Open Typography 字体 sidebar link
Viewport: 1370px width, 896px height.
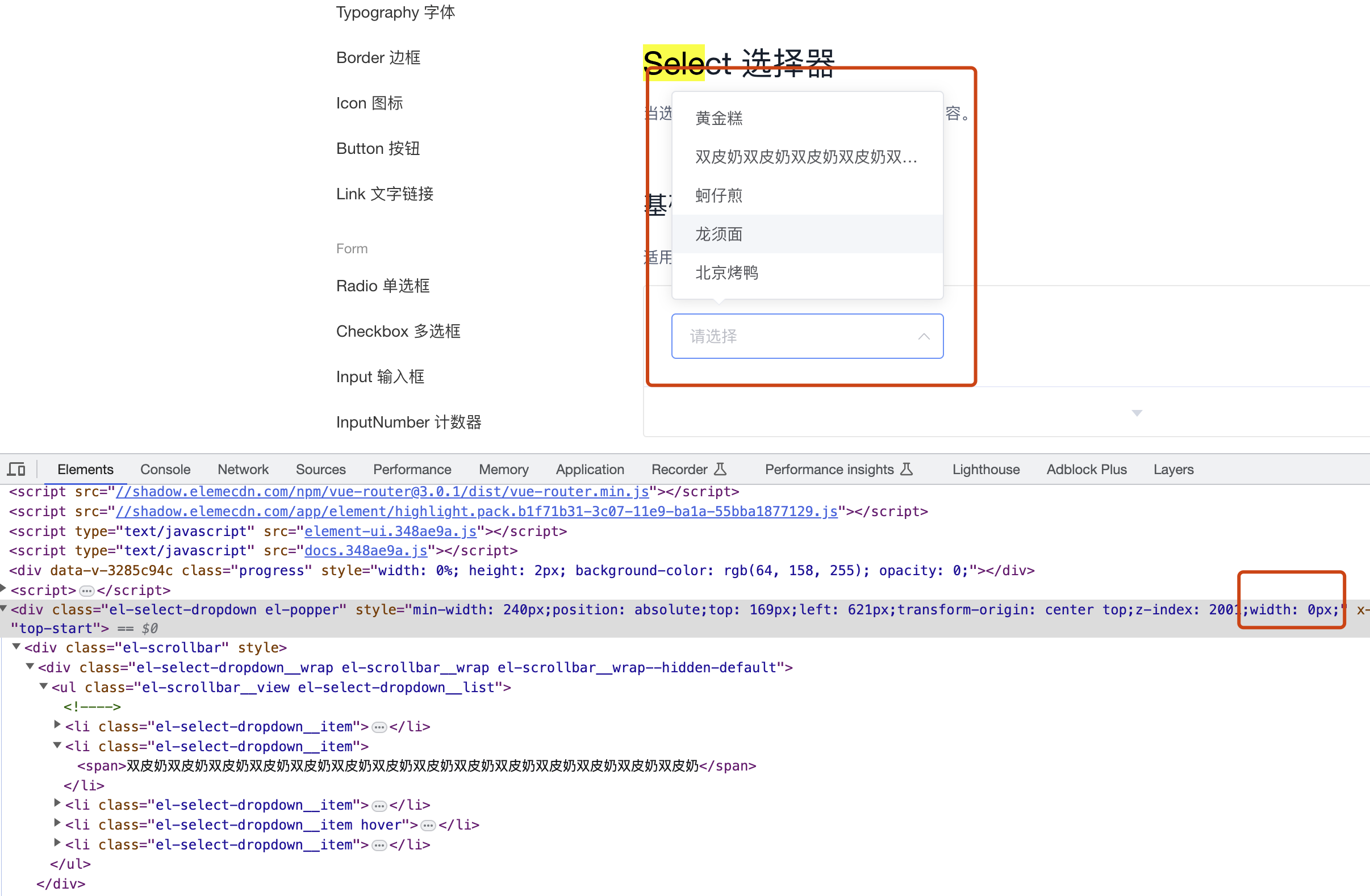pos(395,12)
